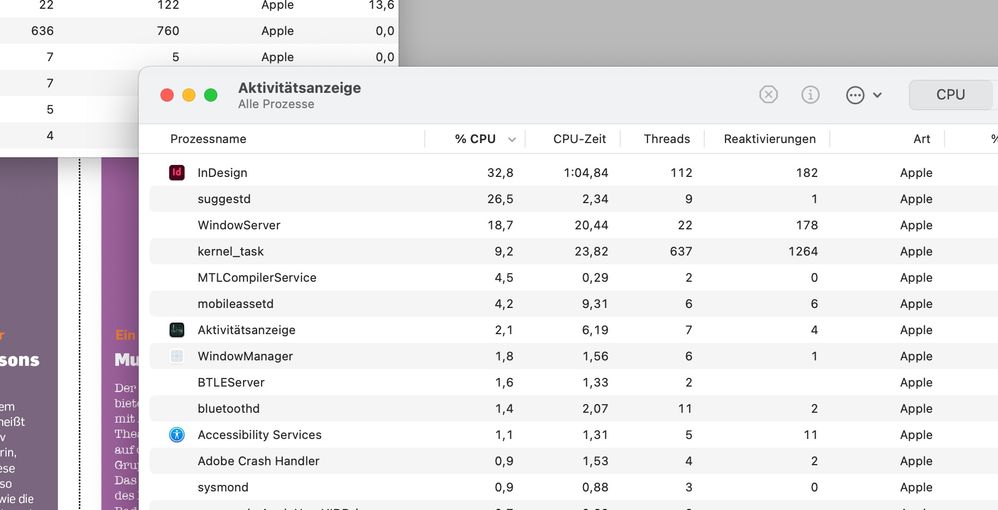Open process info via the (i) toolbar icon
This screenshot has height=510, width=998.
(x=810, y=95)
